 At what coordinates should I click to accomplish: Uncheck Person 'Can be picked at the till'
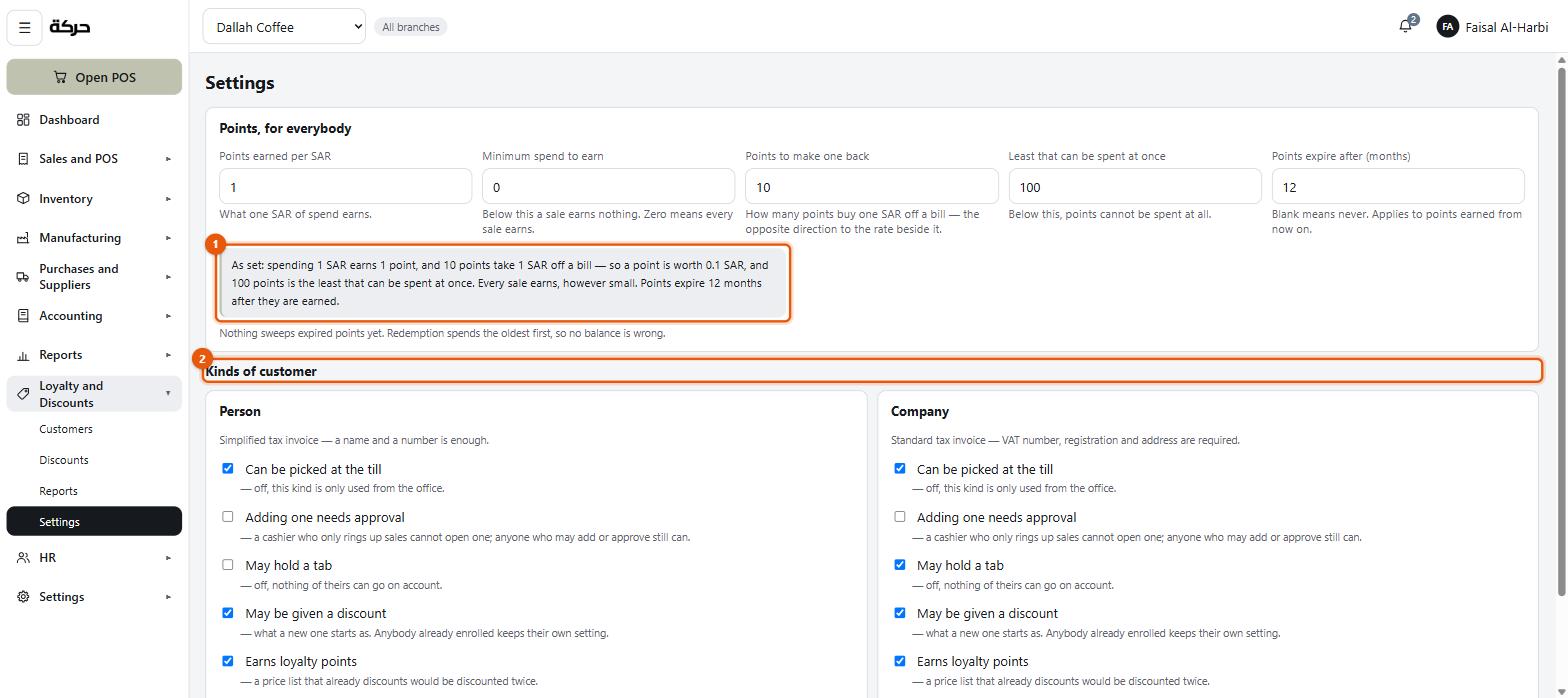pyautogui.click(x=228, y=468)
